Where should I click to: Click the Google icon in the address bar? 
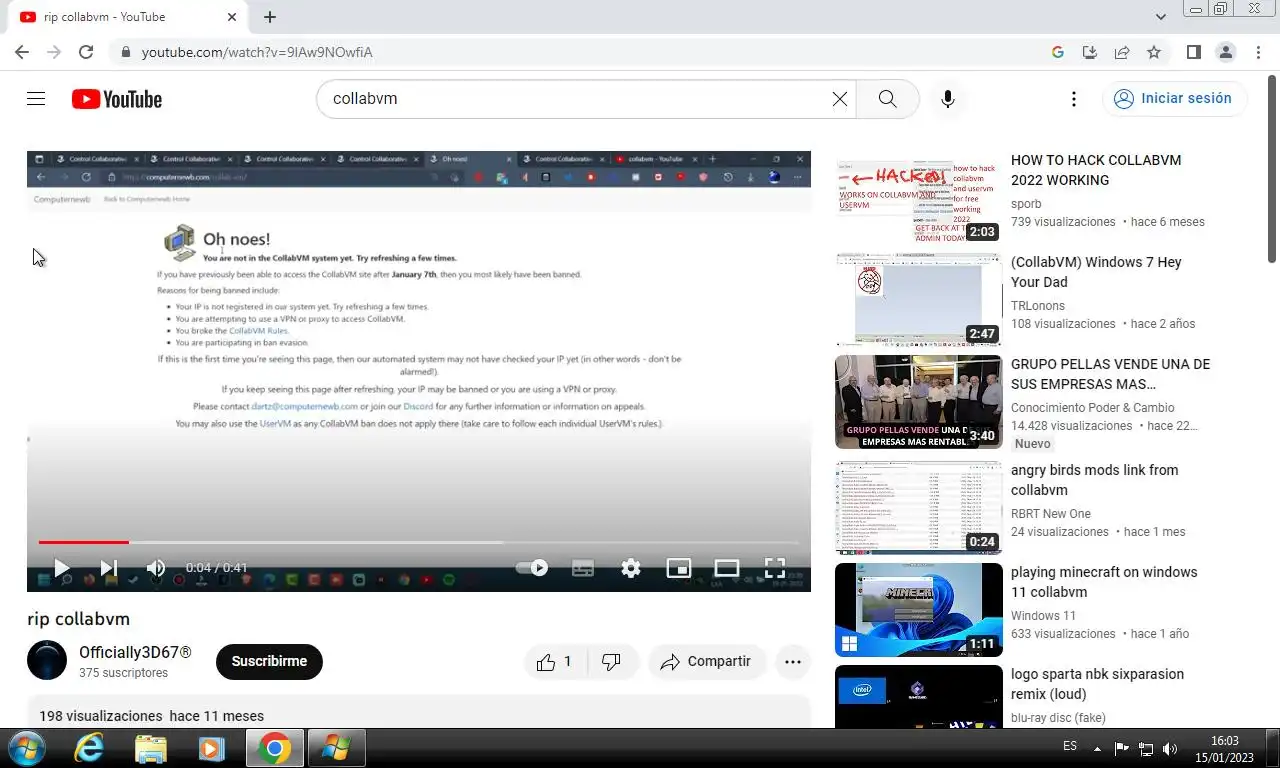point(1058,52)
